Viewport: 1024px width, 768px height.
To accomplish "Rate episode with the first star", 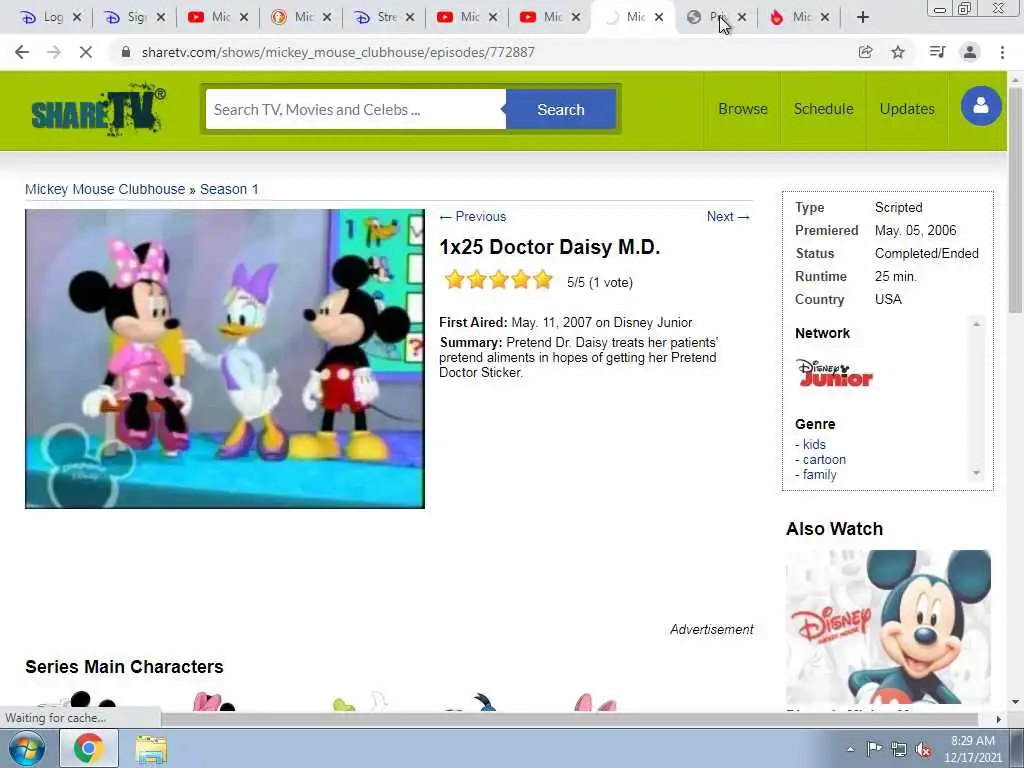I will (x=455, y=281).
